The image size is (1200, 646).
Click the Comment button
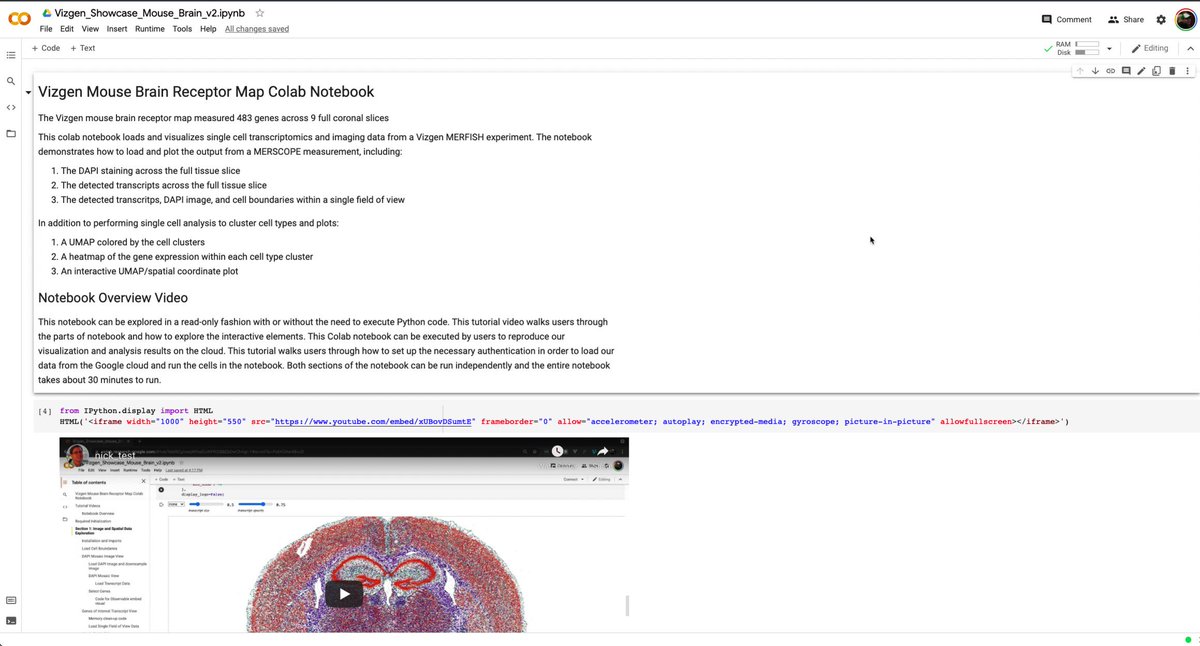[1066, 19]
